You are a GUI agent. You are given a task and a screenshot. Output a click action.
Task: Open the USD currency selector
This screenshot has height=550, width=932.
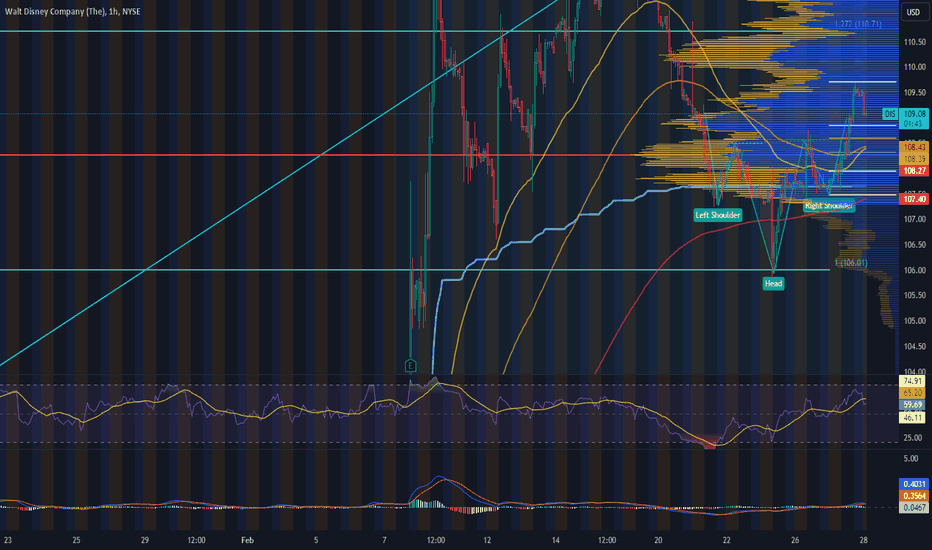click(912, 12)
